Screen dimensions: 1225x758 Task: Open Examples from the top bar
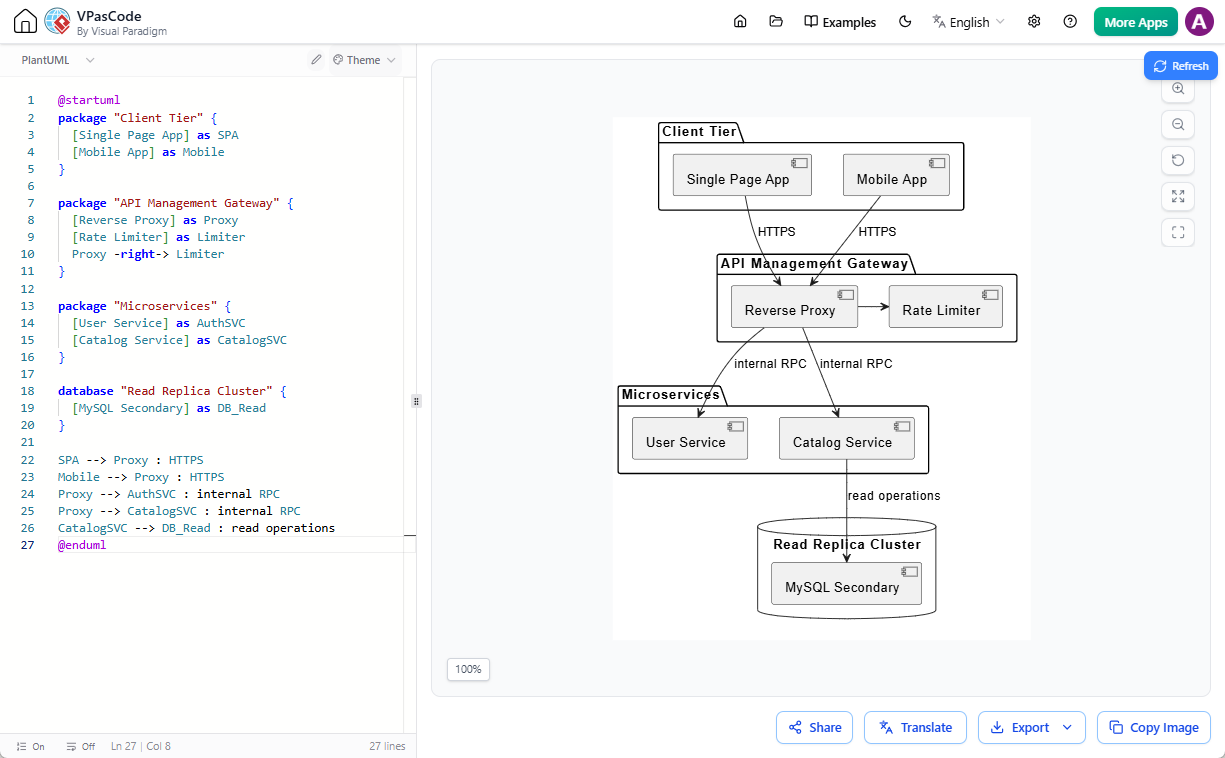pyautogui.click(x=840, y=22)
